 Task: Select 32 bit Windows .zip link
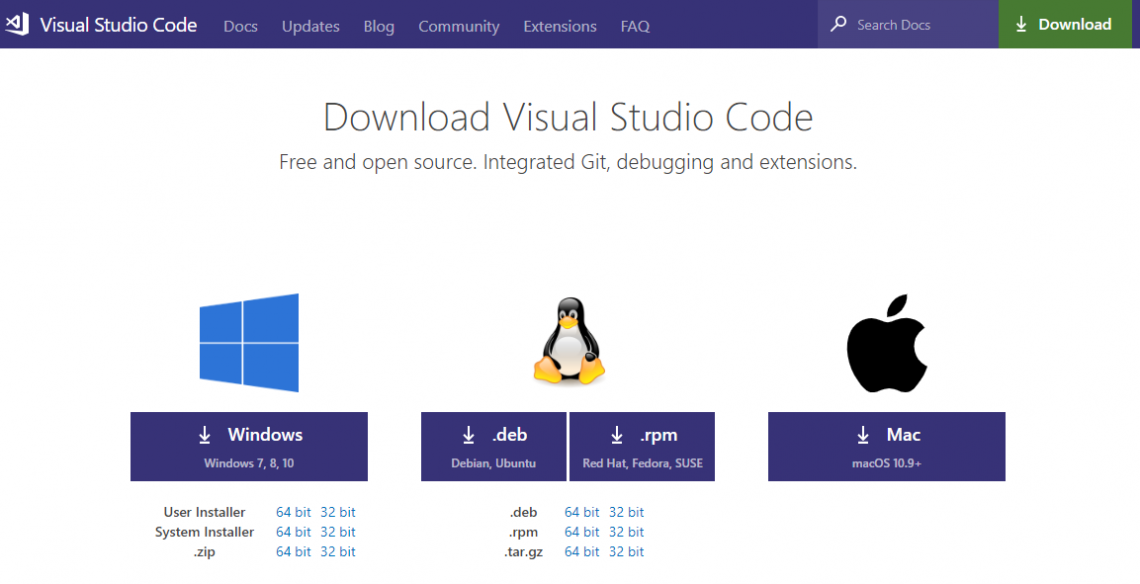click(x=338, y=552)
